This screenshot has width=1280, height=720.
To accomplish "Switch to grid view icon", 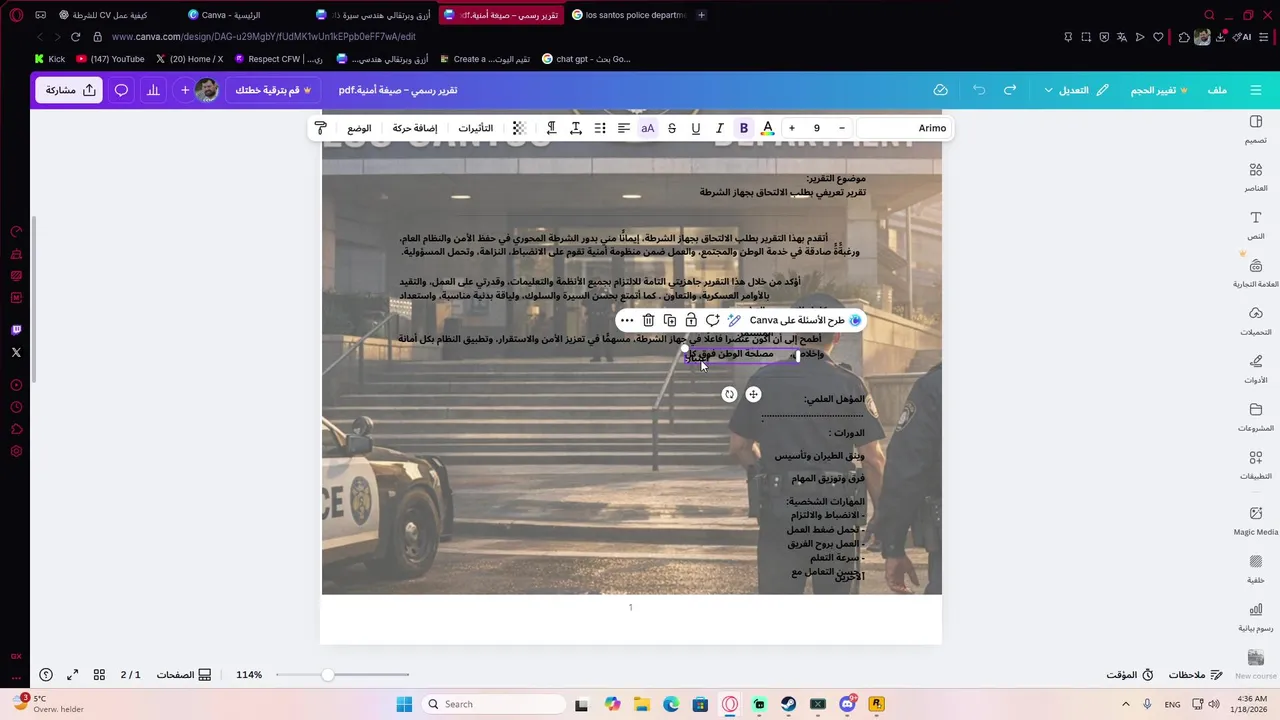I will coord(99,675).
